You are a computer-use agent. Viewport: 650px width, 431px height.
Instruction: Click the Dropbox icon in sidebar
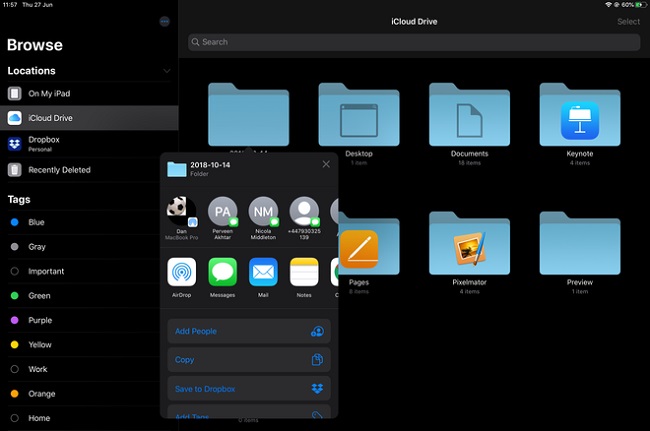click(15, 144)
